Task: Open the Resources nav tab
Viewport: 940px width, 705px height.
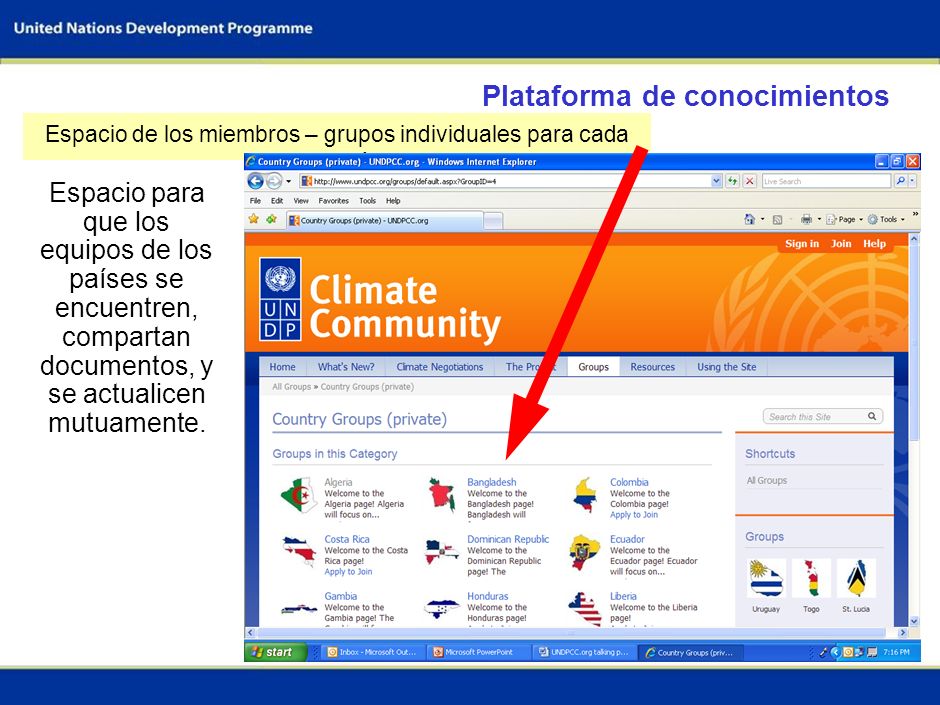Action: coord(652,367)
